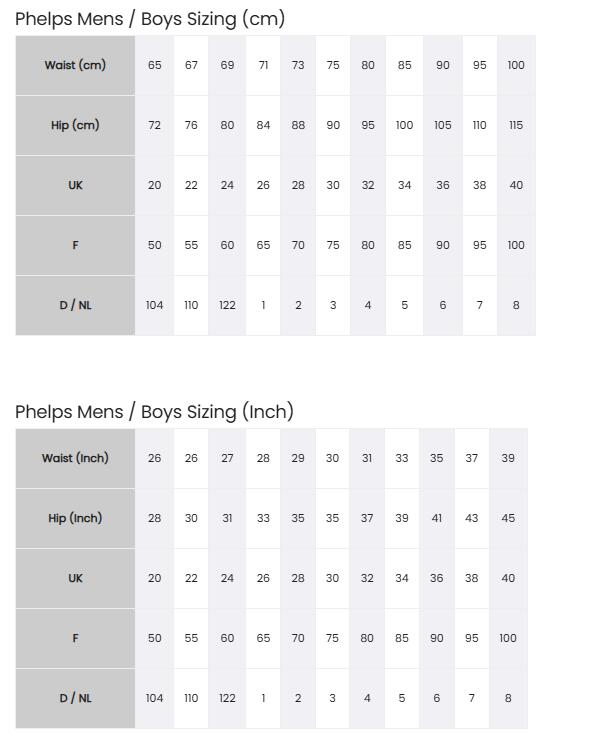Select waist value 33 in inch table
596x754 pixels.
[x=402, y=458]
